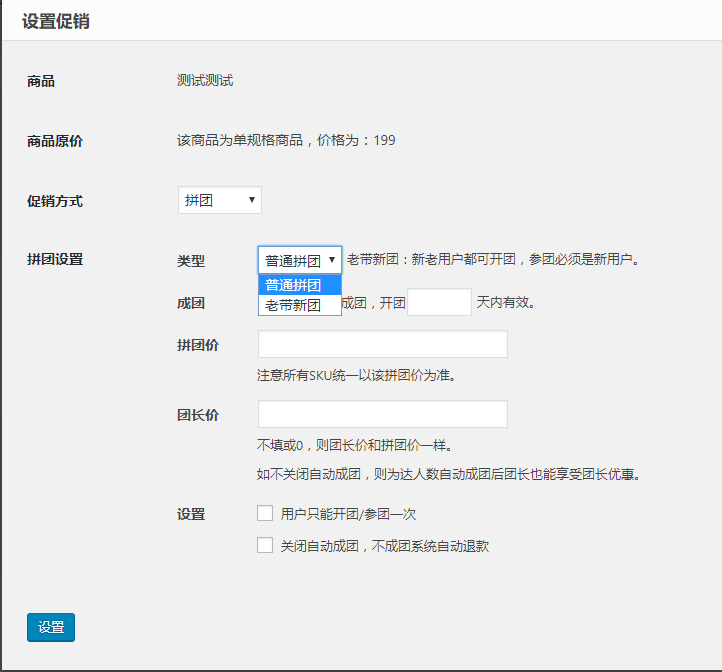Click the SKU 拼团价 notice text

(x=357, y=376)
